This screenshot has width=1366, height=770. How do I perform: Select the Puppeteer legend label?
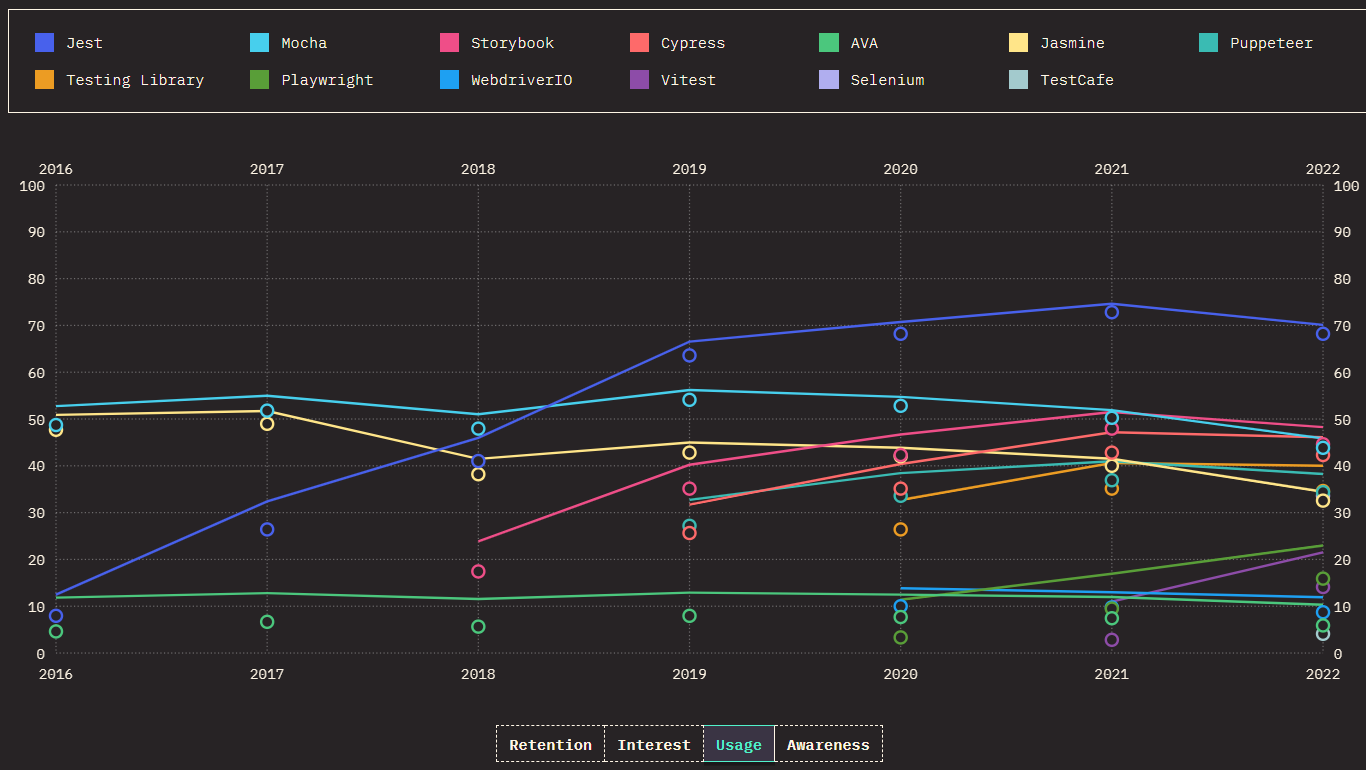click(1271, 43)
